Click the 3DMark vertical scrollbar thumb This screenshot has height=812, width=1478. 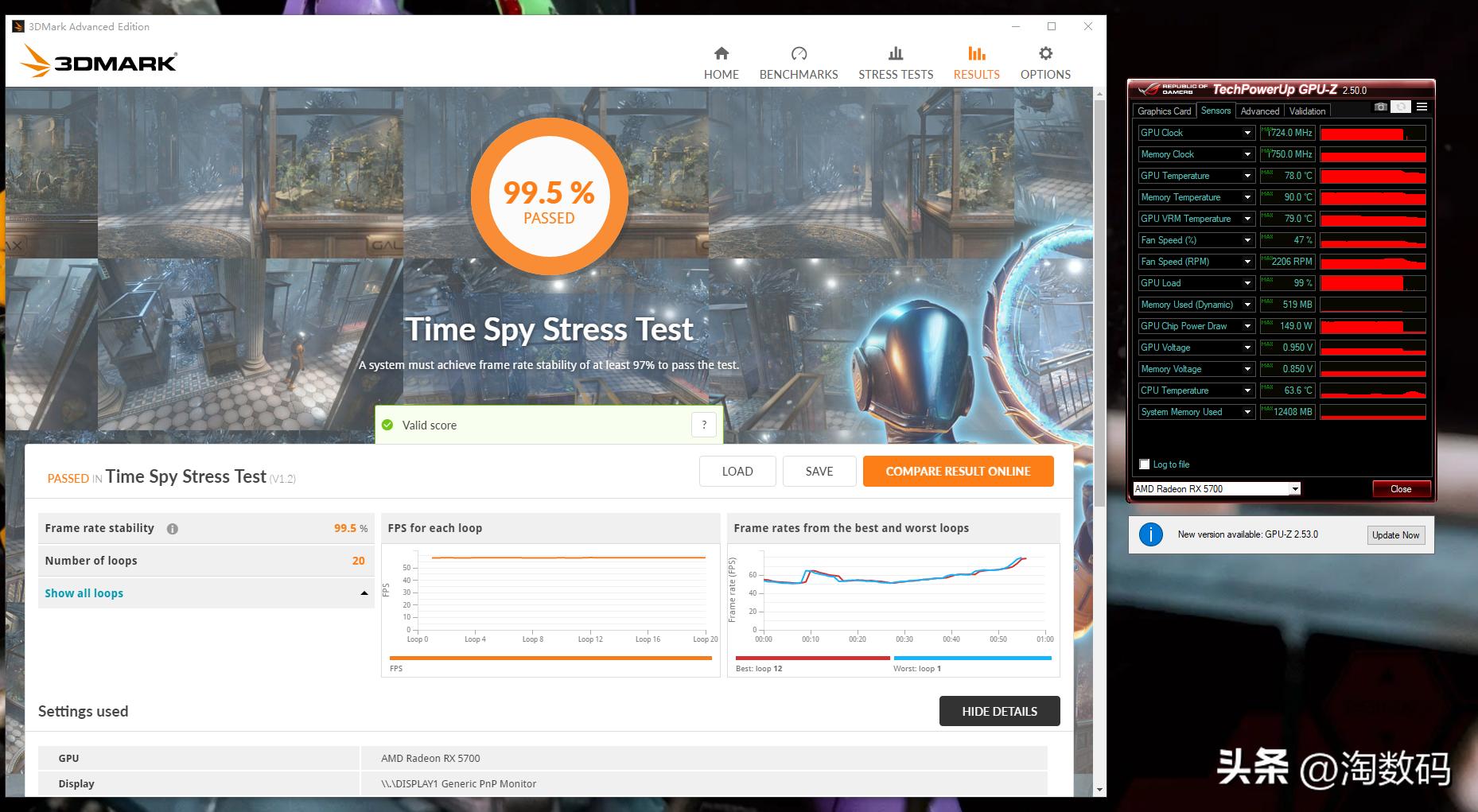(x=1099, y=302)
